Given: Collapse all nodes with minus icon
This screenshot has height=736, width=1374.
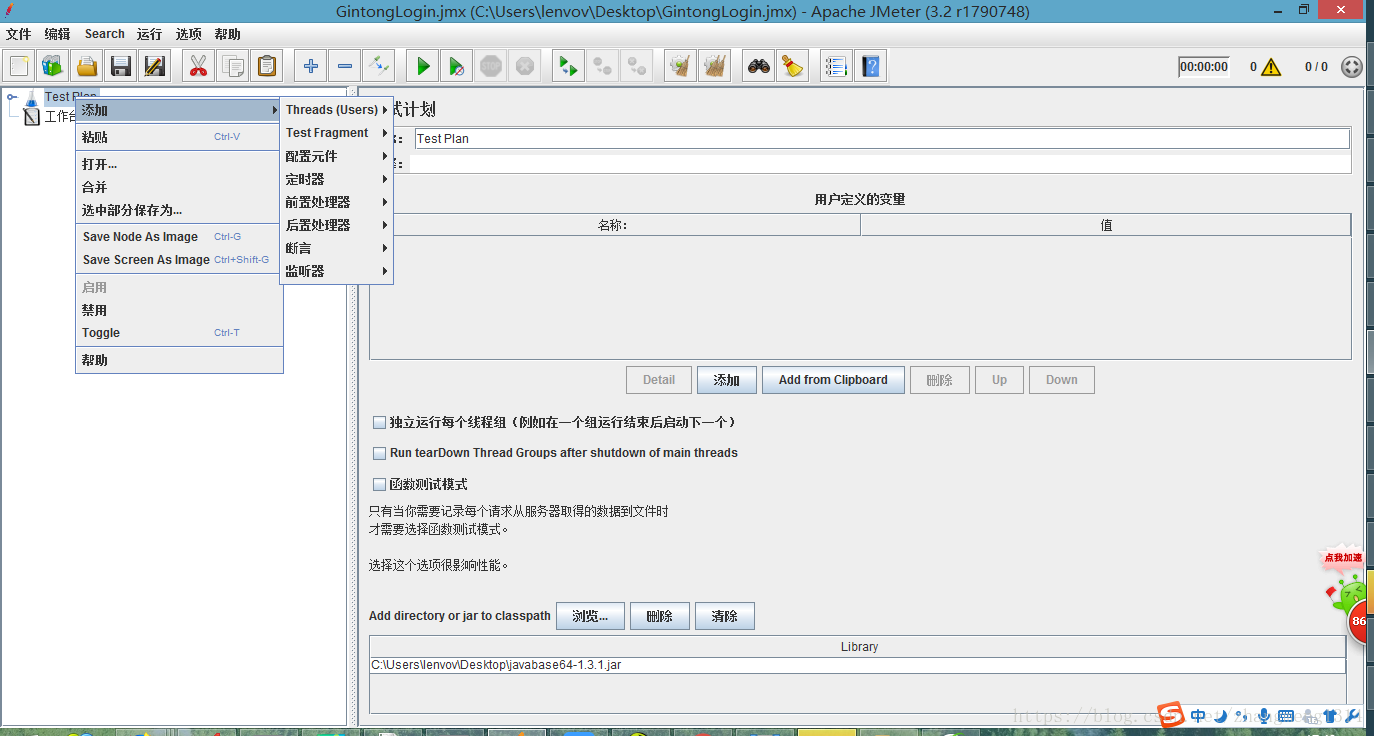Looking at the screenshot, I should (x=345, y=67).
